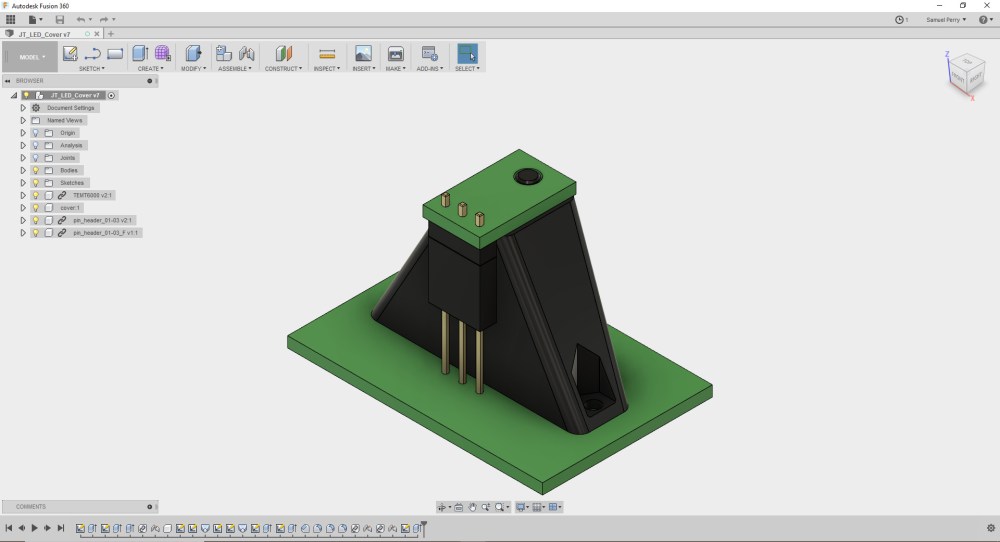Select the Extrude tool in Create
Screen dimensions: 1000x542
pos(140,54)
